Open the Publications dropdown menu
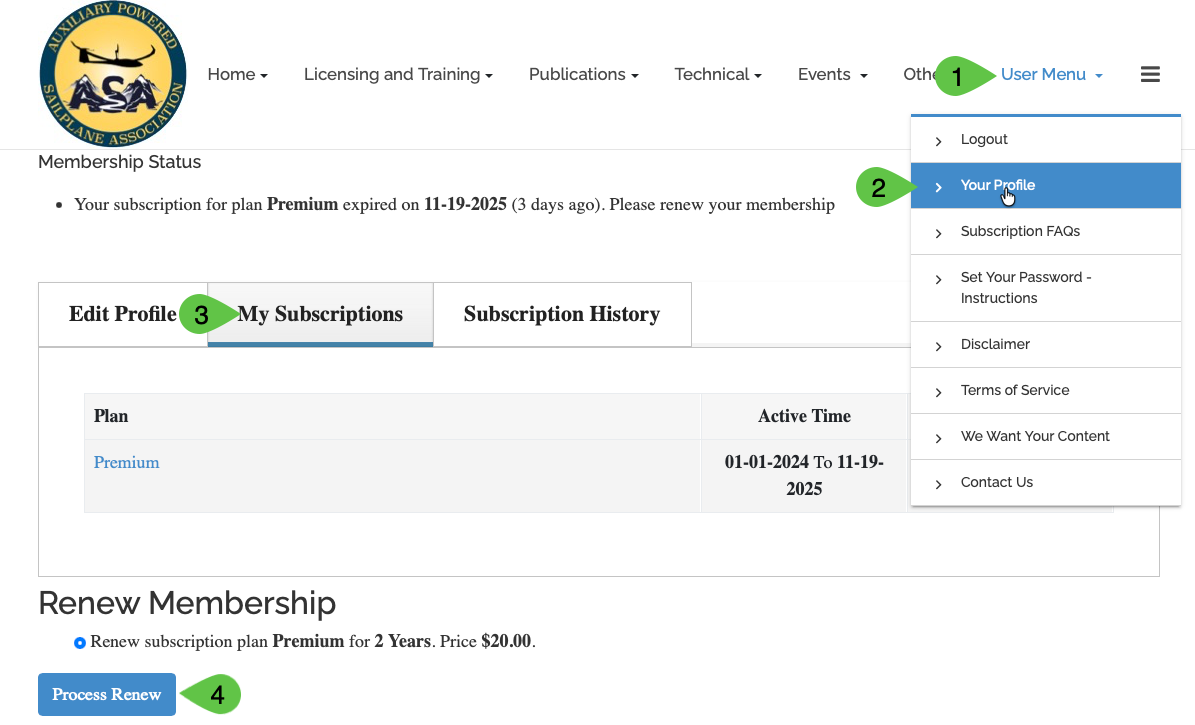This screenshot has height=725, width=1195. coord(583,75)
